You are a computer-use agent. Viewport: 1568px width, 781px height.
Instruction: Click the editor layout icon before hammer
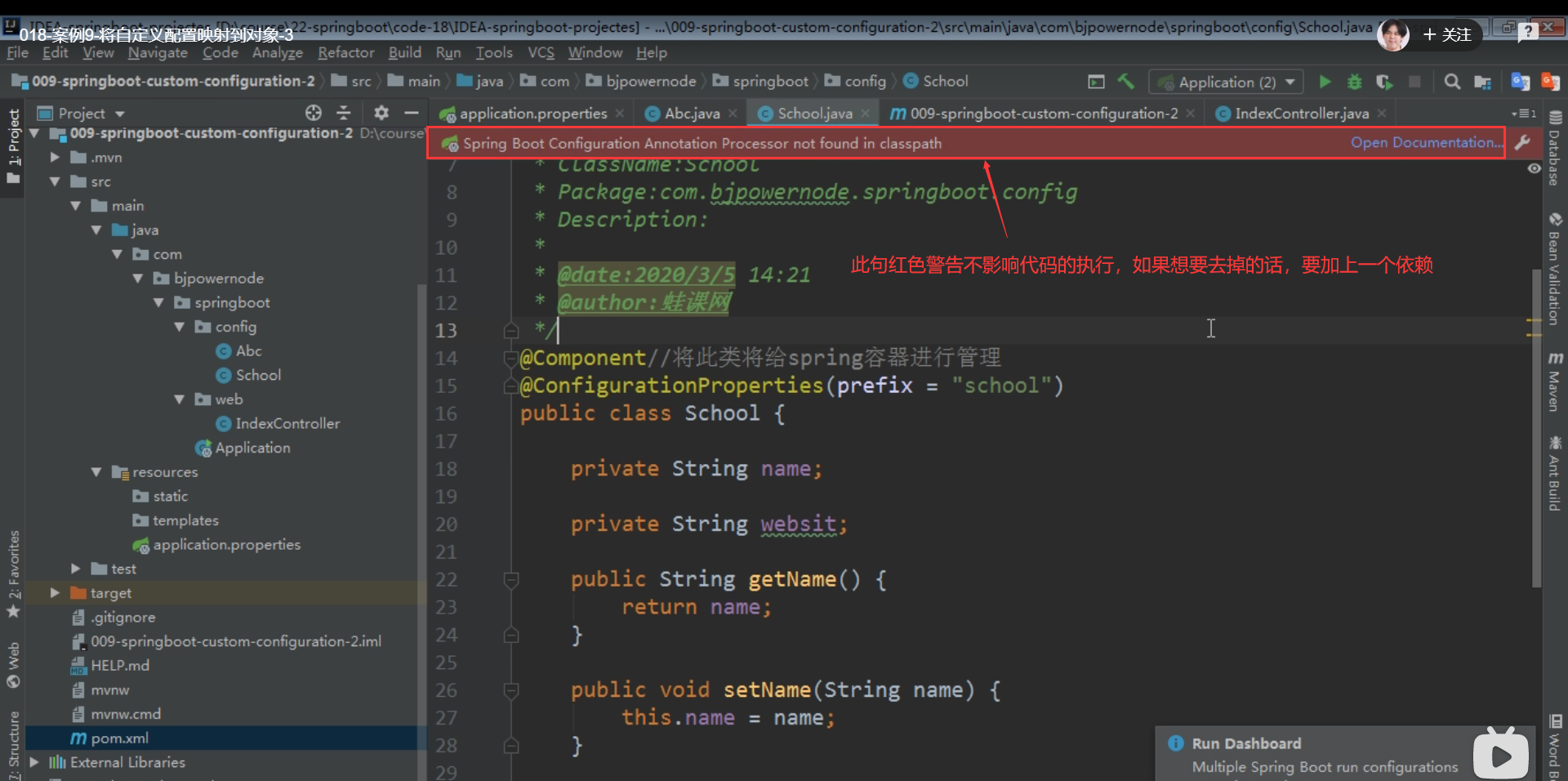coord(1096,82)
